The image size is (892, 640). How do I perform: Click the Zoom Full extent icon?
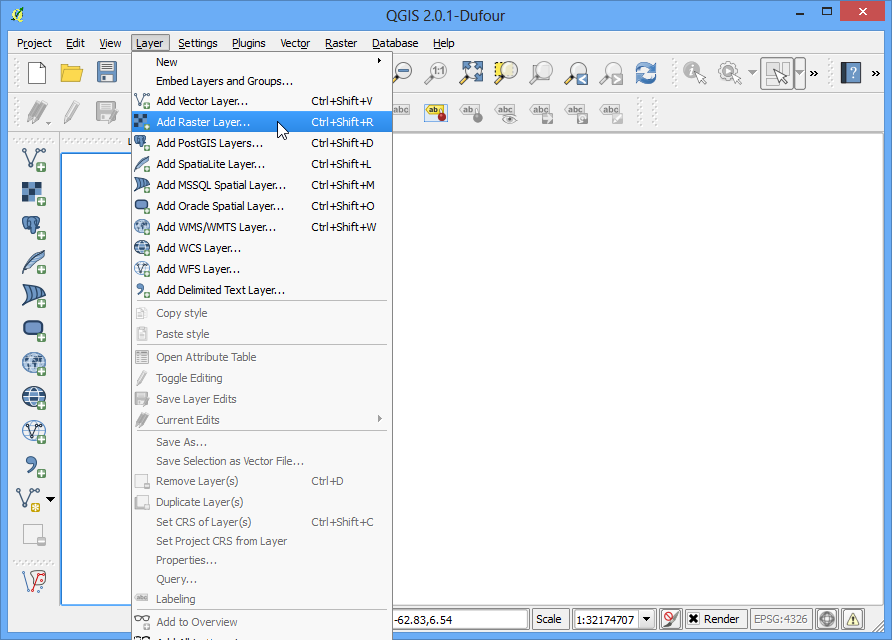[472, 73]
